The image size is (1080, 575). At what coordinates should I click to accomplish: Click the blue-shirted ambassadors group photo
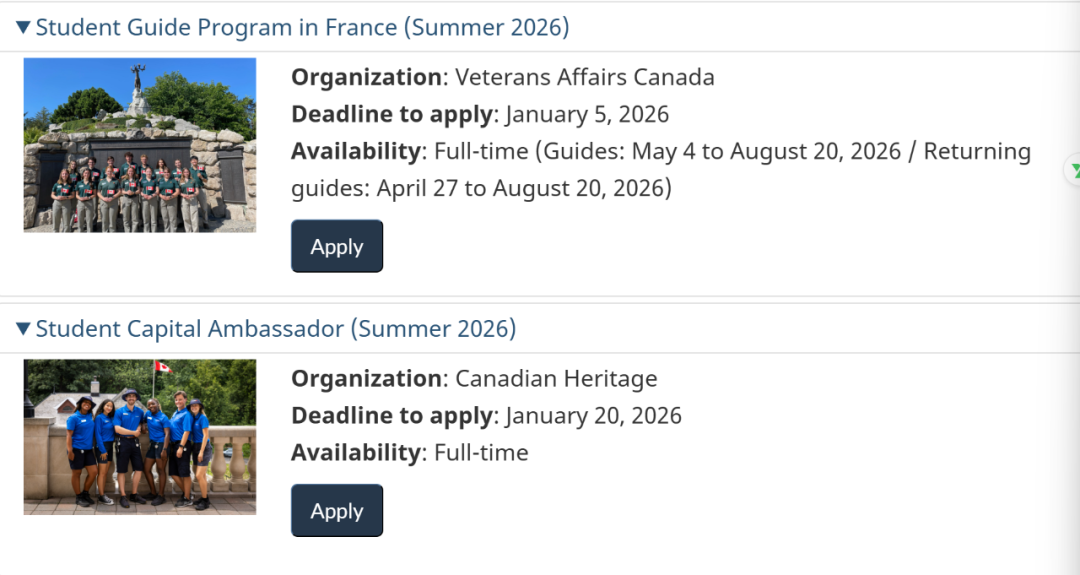click(x=139, y=437)
